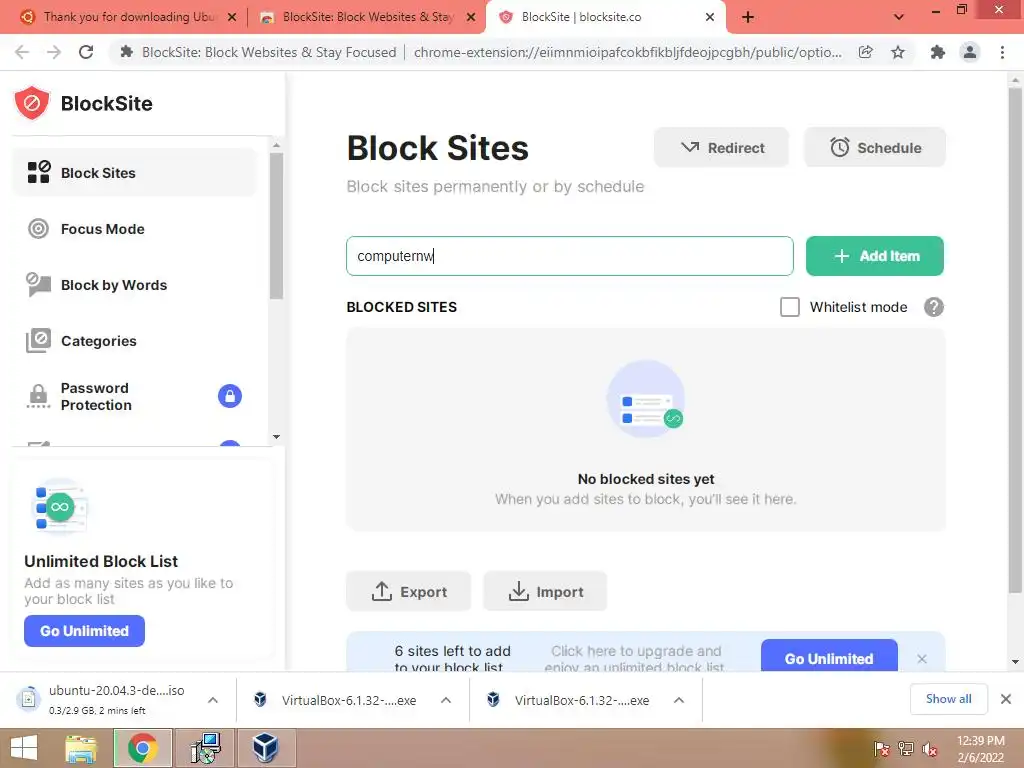This screenshot has height=768, width=1024.
Task: Click the VirtualBox cube taskbar icon
Action: [266, 748]
